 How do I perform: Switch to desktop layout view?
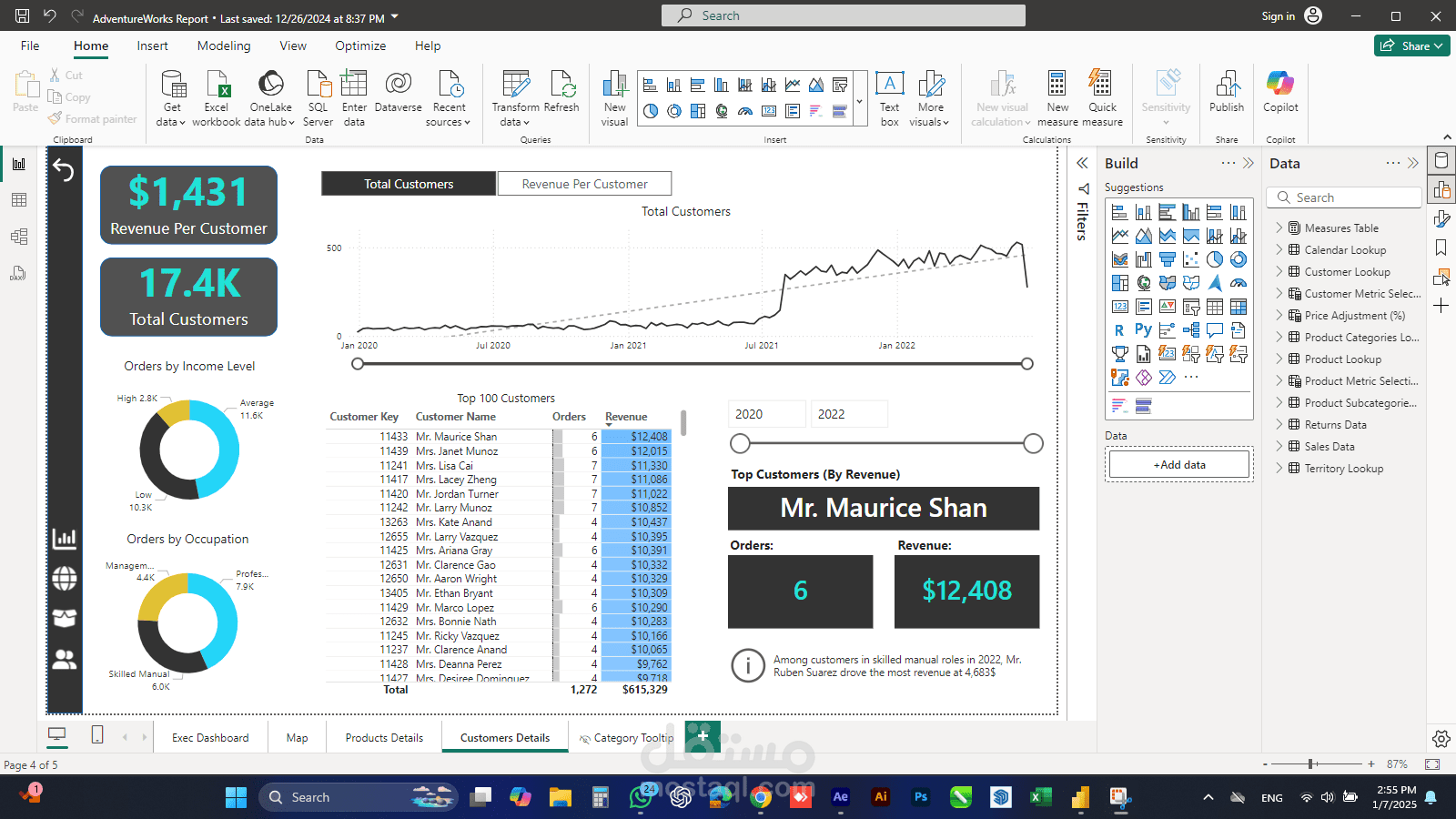[57, 734]
